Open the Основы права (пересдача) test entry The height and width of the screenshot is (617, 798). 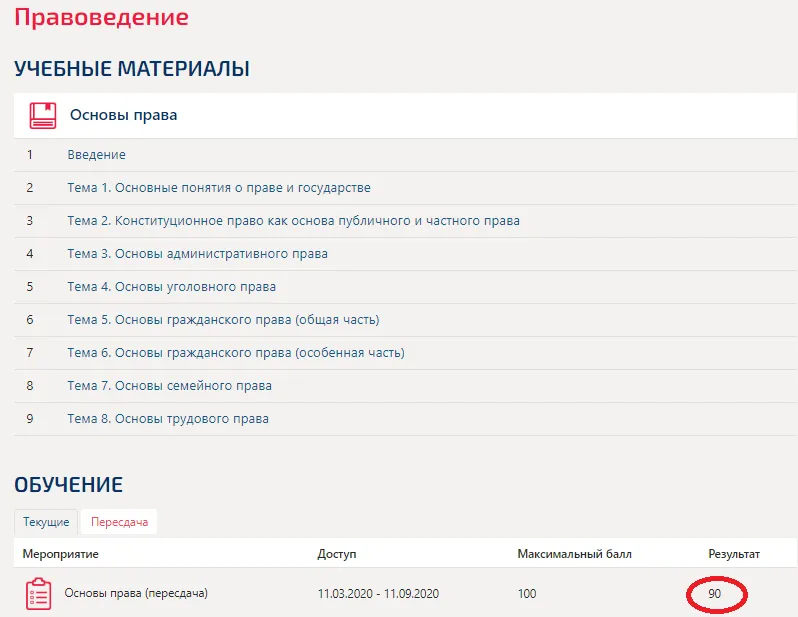tap(136, 594)
